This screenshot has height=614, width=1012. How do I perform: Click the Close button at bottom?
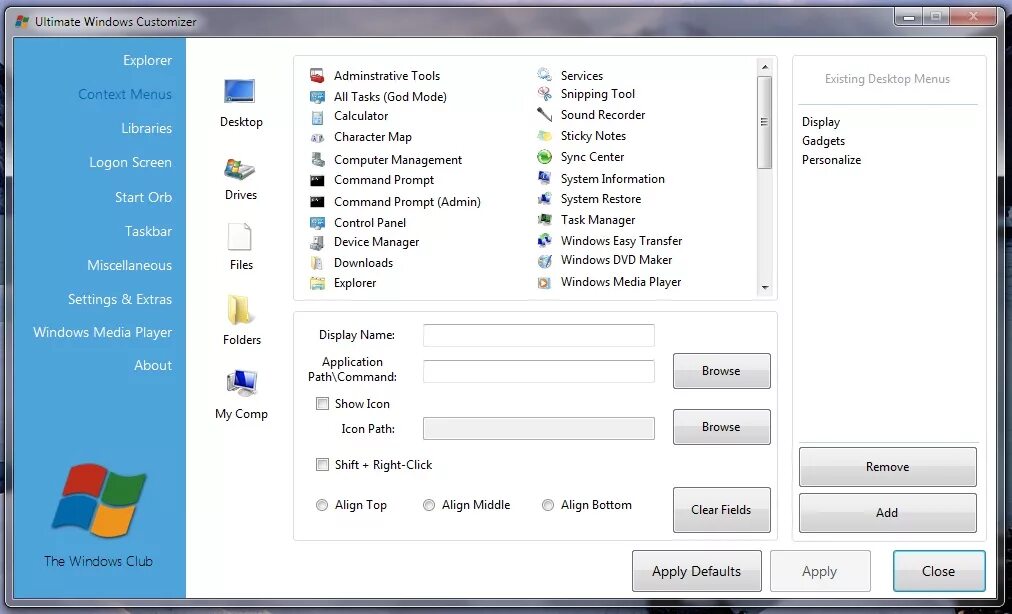pos(939,571)
